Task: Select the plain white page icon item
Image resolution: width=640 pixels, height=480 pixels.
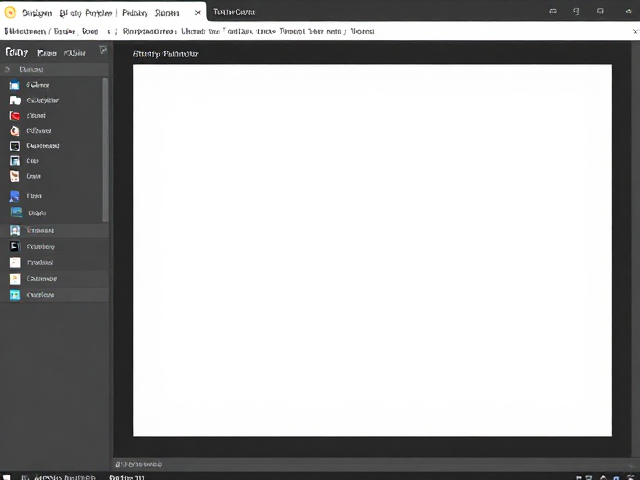Action: (x=54, y=262)
